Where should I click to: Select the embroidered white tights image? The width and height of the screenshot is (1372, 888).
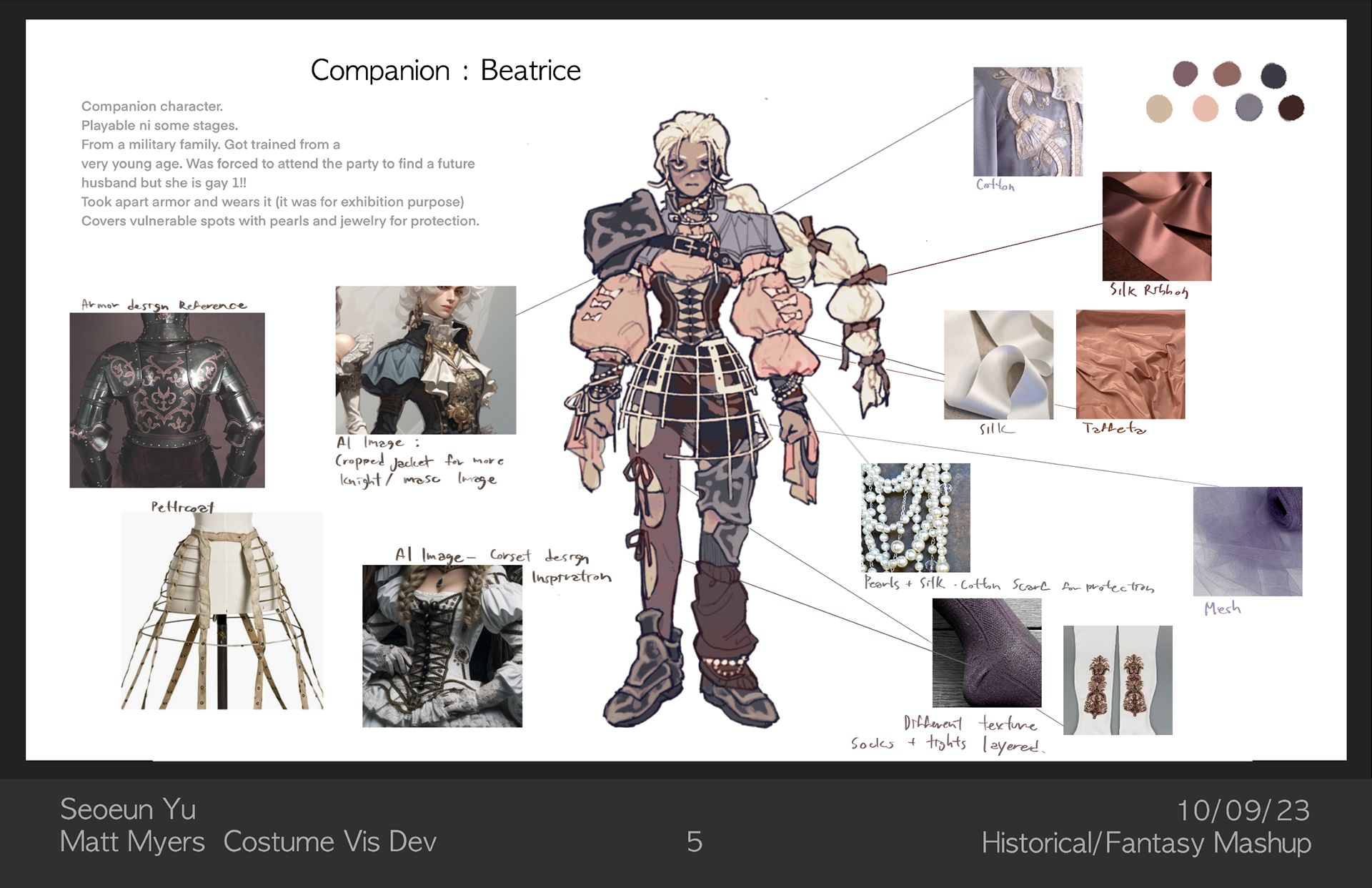pyautogui.click(x=1118, y=680)
